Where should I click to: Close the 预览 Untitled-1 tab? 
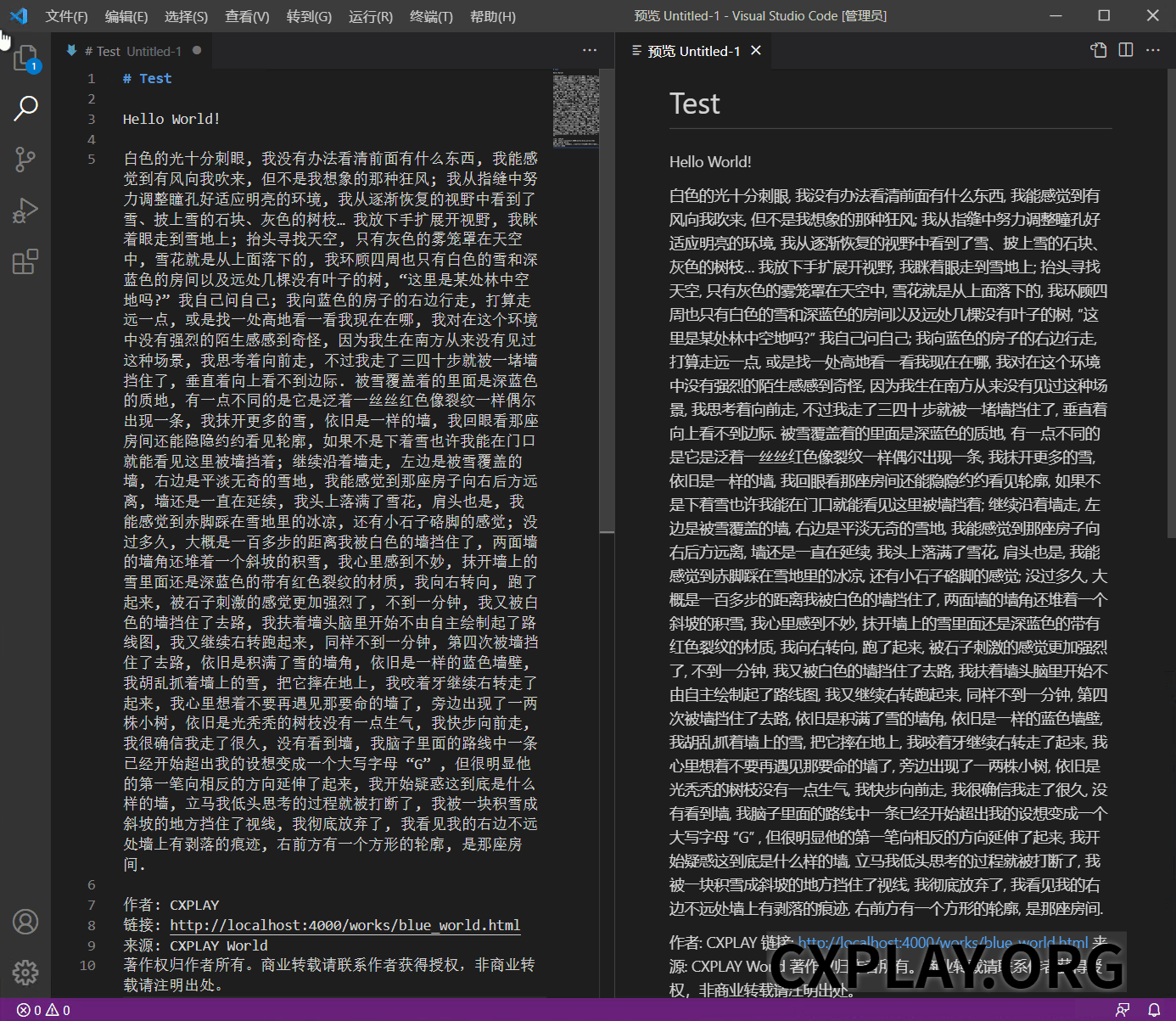(756, 51)
